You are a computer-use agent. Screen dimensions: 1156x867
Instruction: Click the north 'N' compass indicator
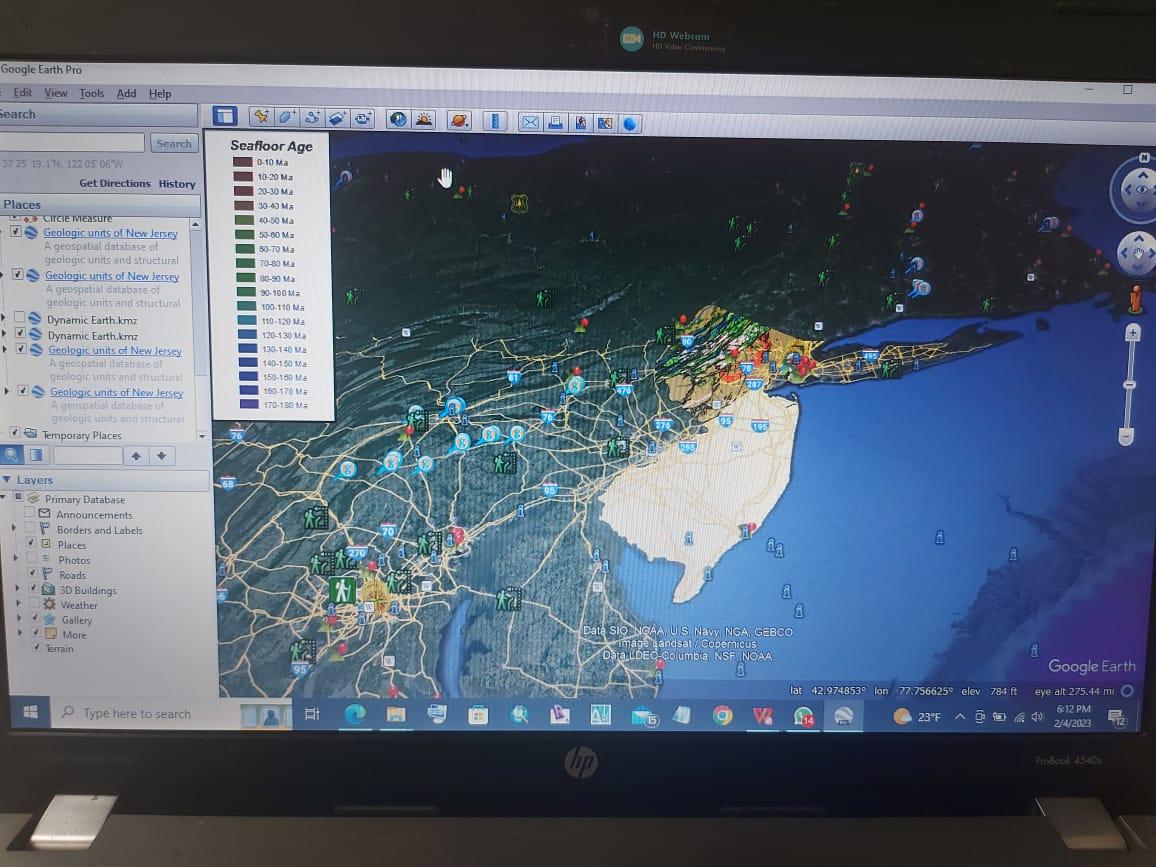pos(1143,158)
